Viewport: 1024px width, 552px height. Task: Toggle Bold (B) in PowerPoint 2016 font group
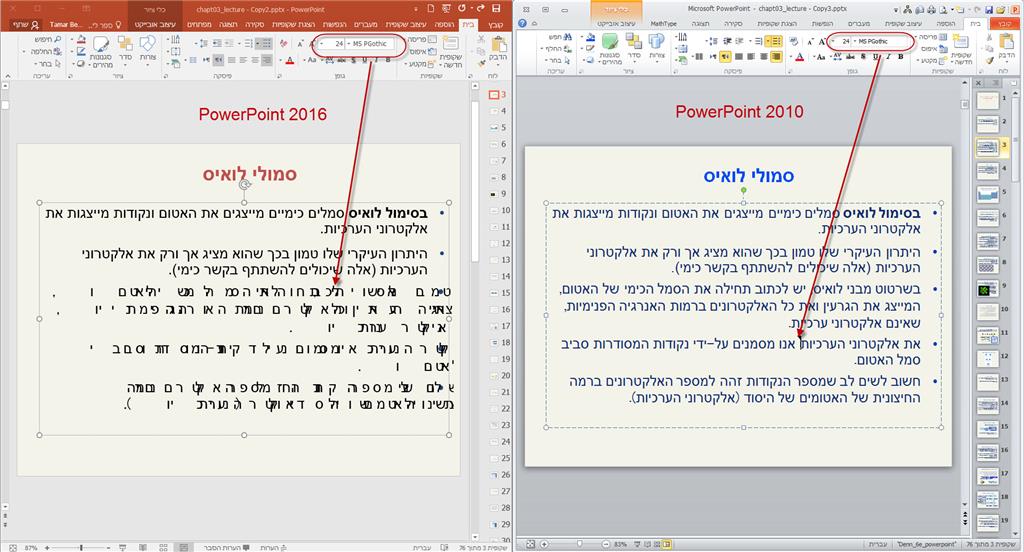click(x=388, y=60)
